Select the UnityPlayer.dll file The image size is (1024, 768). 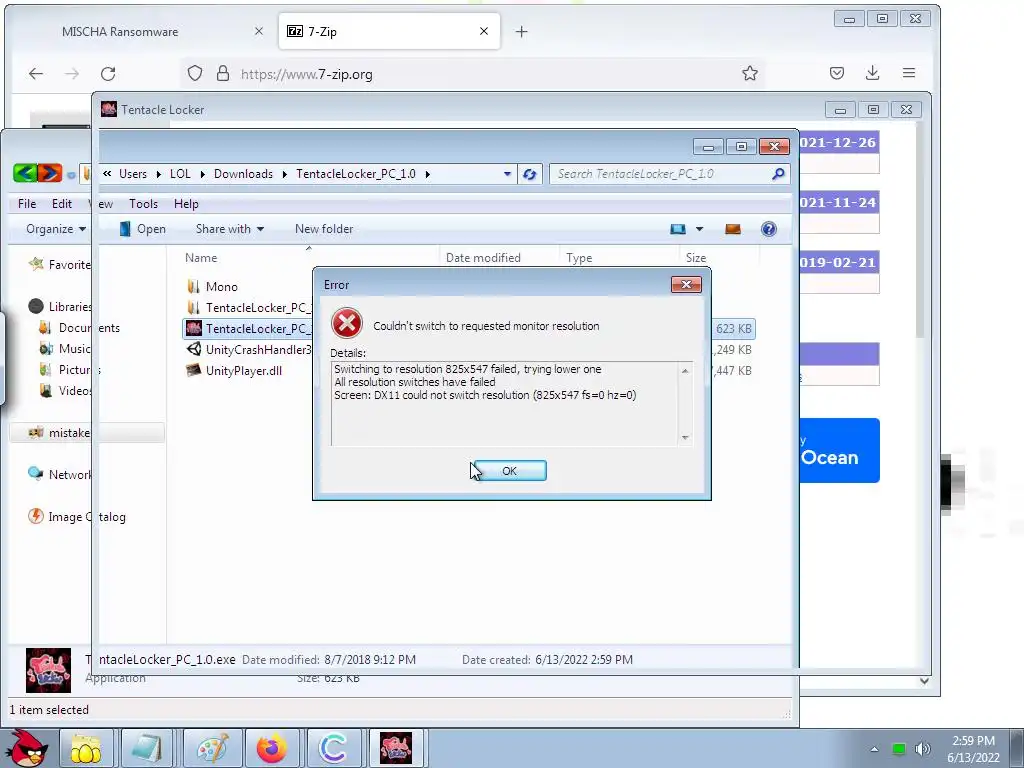[244, 370]
